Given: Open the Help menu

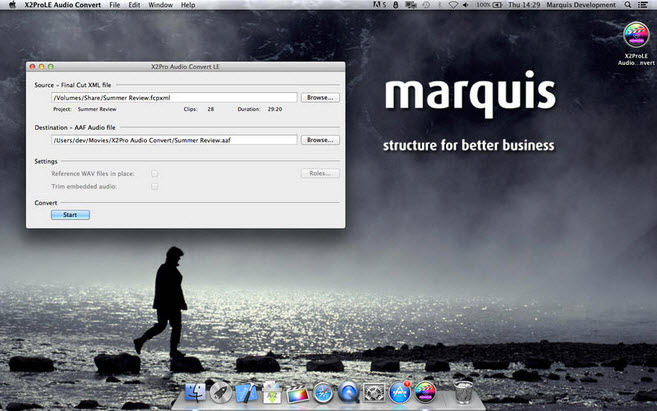Looking at the screenshot, I should tap(188, 5).
